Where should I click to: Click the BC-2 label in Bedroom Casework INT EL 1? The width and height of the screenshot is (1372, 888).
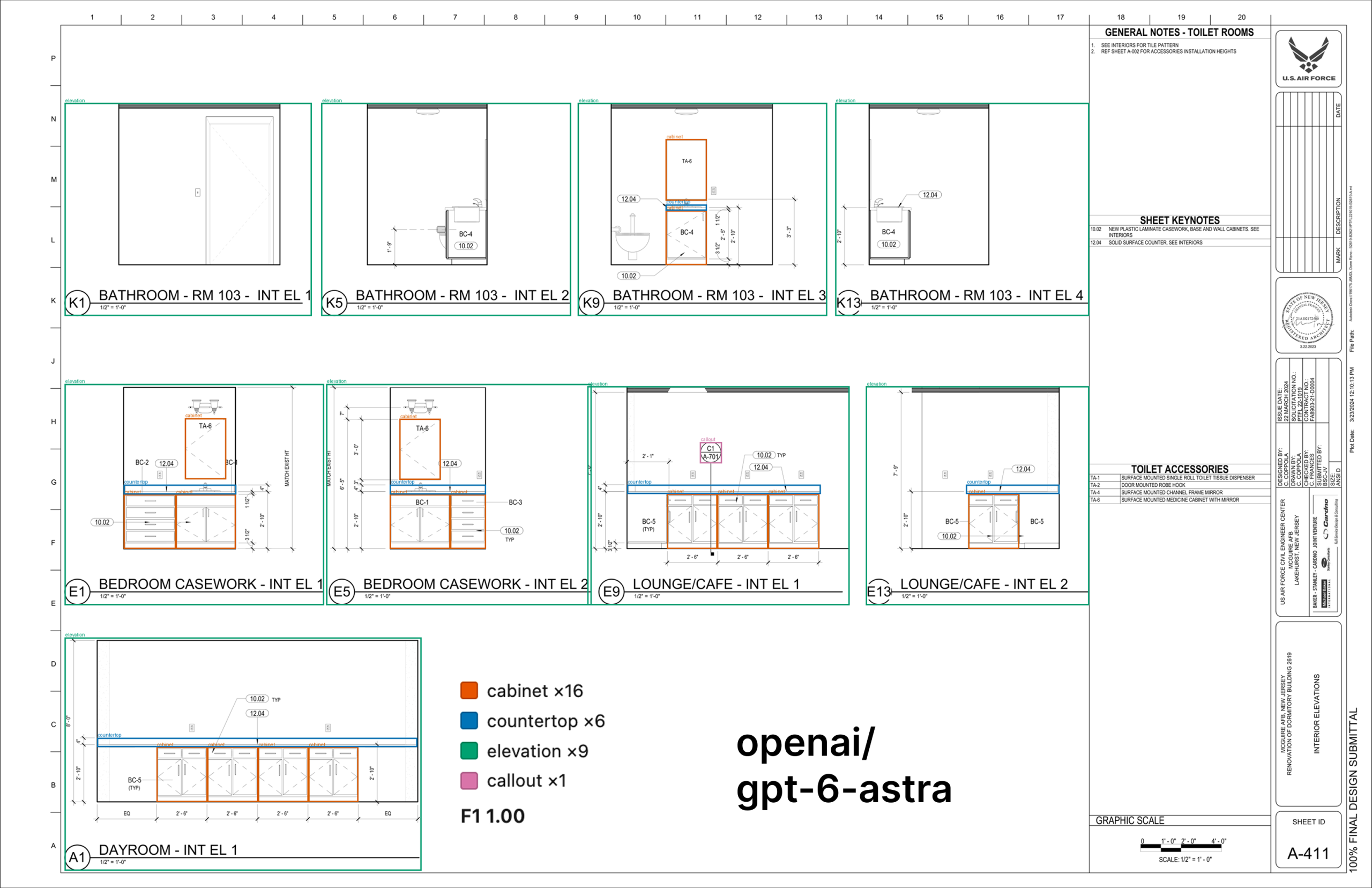pos(141,462)
